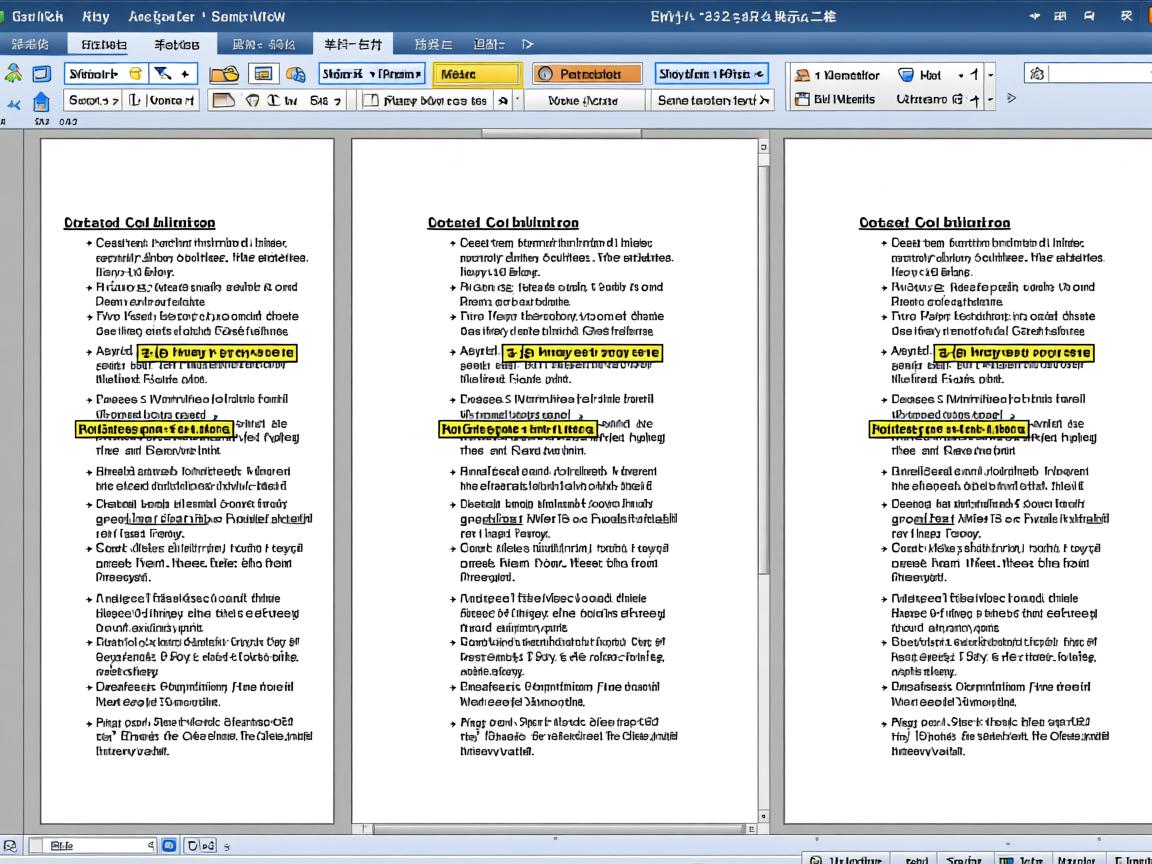Click the blue rectangle icon near the tree icon
This screenshot has height=864, width=1152.
[41, 74]
